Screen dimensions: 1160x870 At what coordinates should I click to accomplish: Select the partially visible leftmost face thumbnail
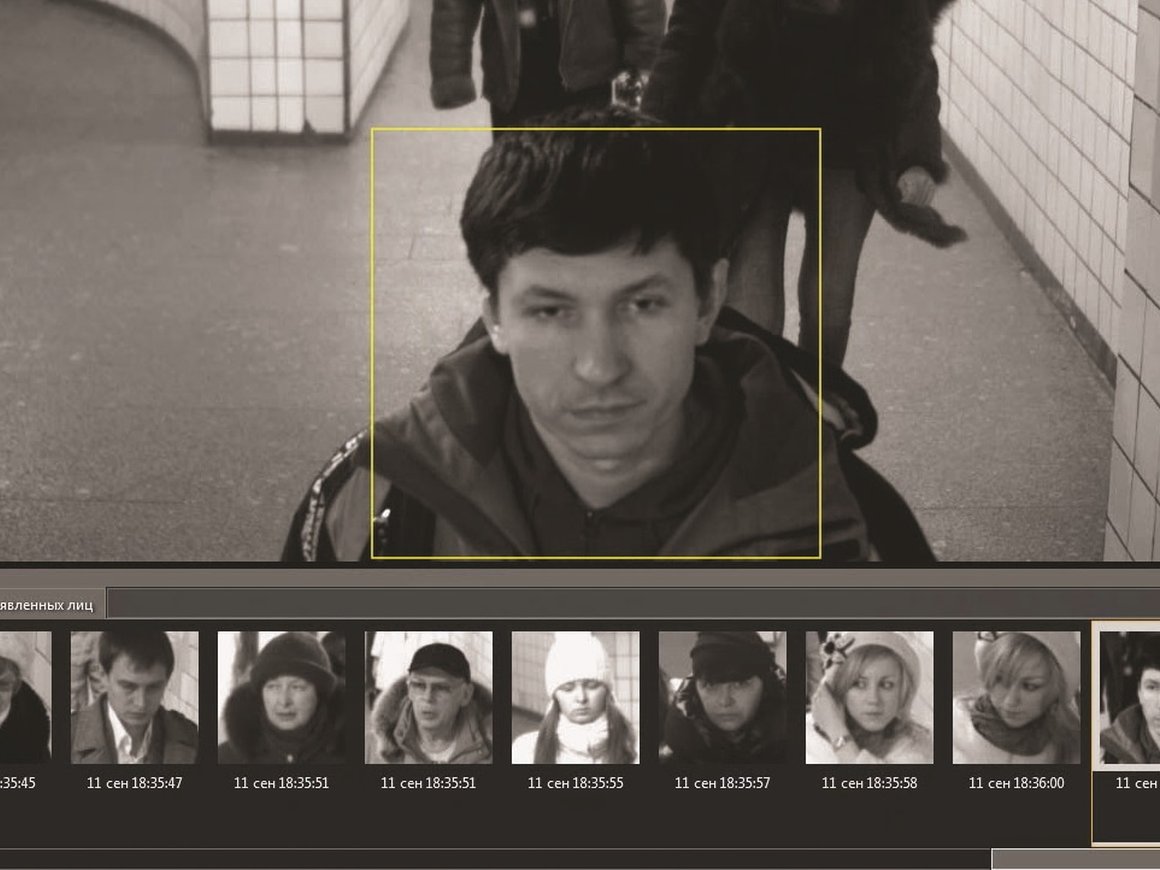click(x=24, y=697)
